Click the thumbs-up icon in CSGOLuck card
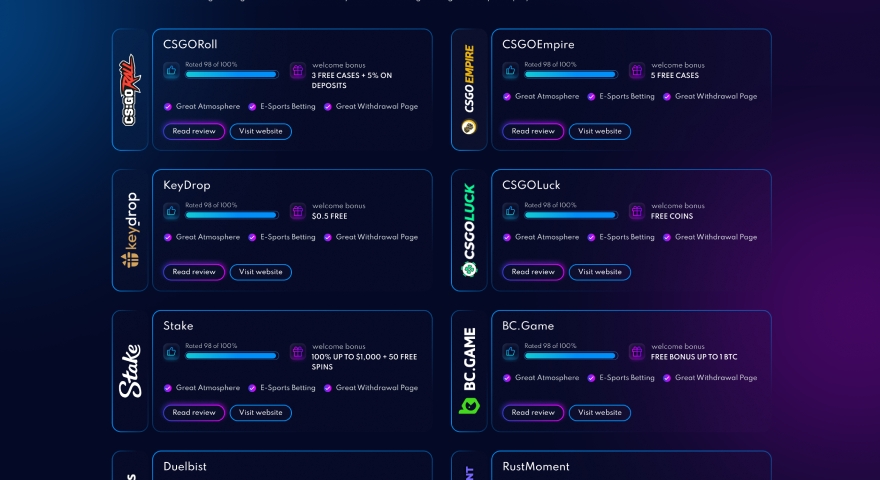Image resolution: width=880 pixels, height=480 pixels. pyautogui.click(x=510, y=211)
